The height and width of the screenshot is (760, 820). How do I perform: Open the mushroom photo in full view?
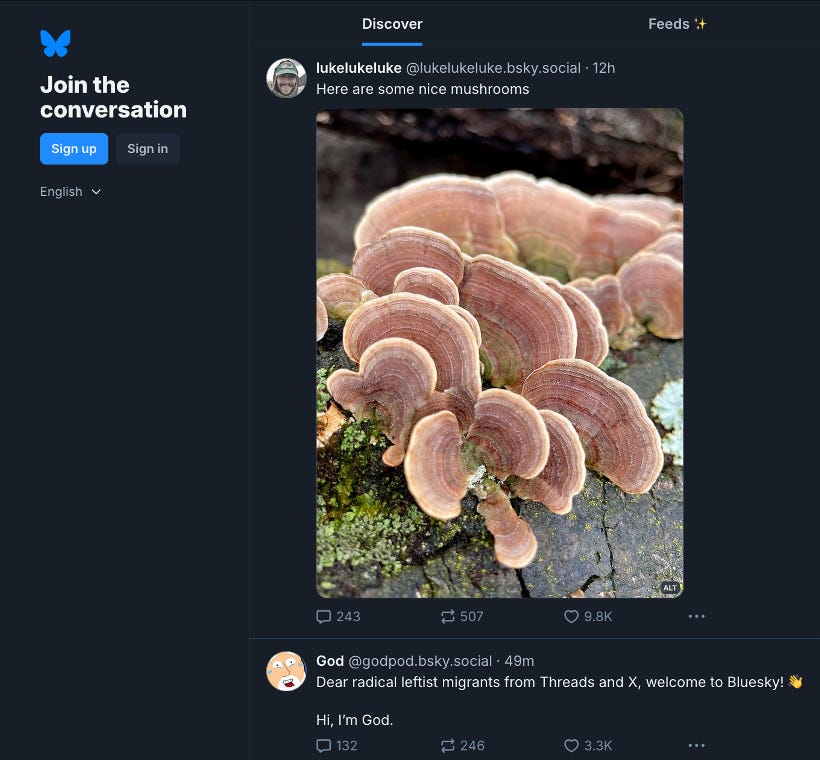(x=499, y=353)
